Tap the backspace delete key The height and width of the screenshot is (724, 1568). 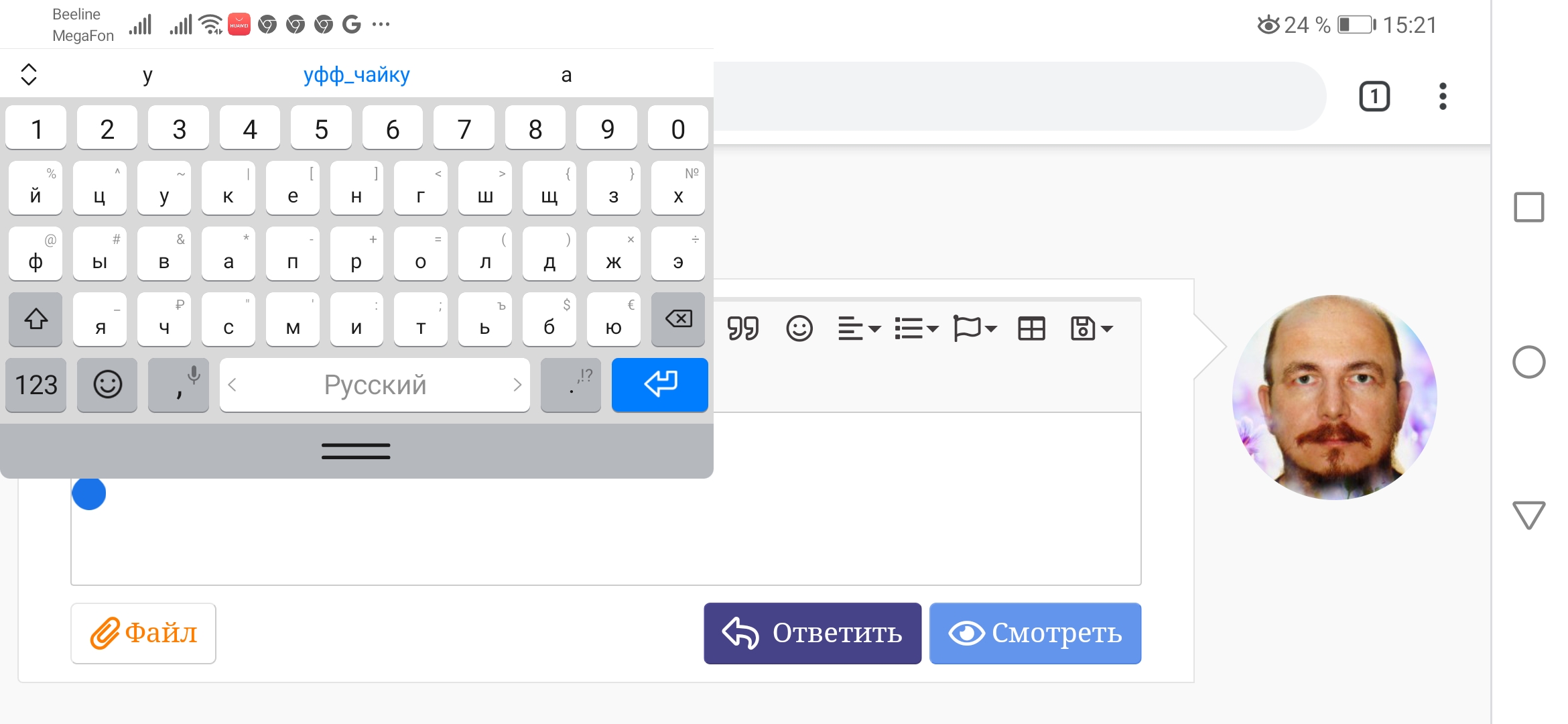coord(678,319)
